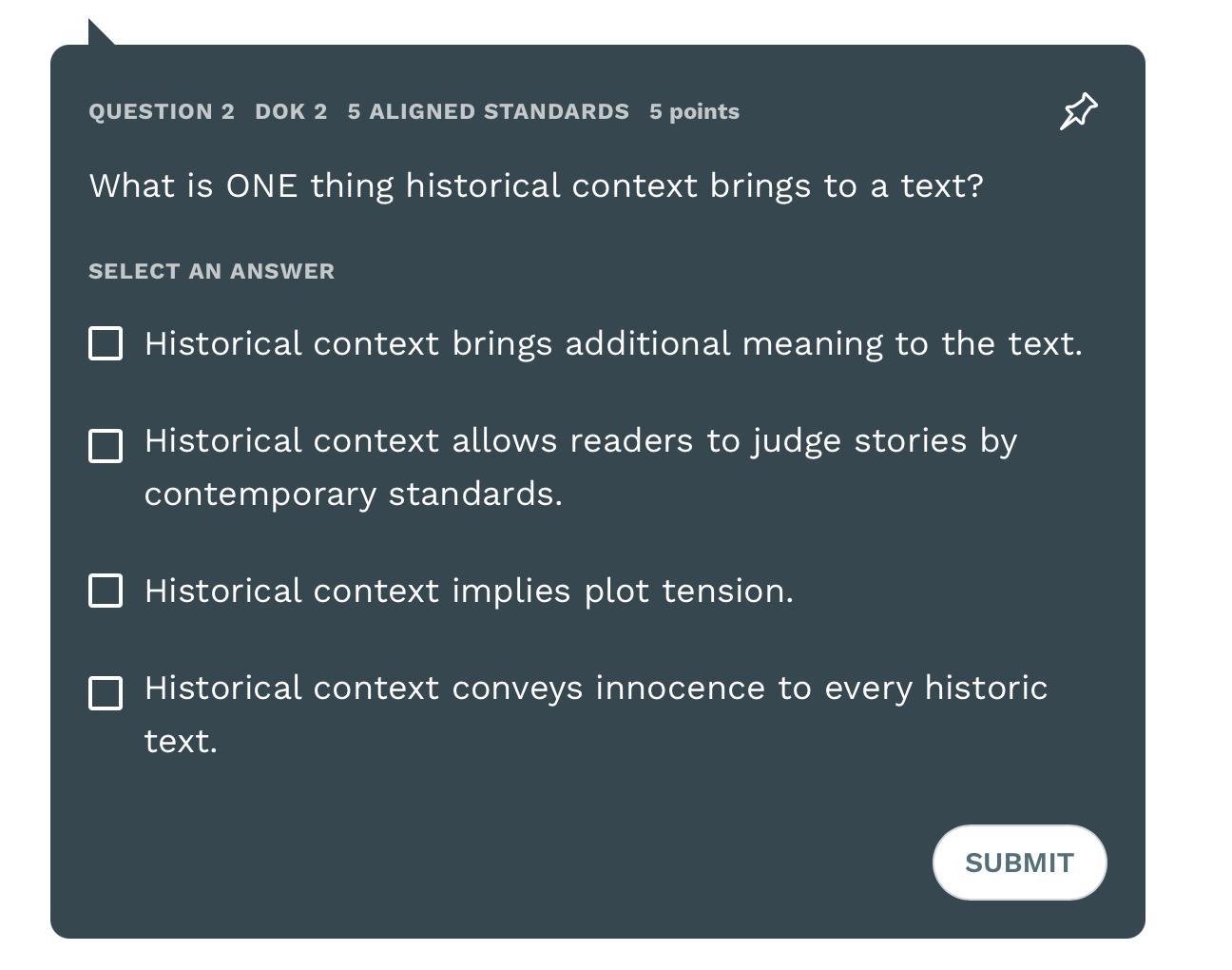The width and height of the screenshot is (1232, 970).
Task: Mark the 'conveys innocence' answer checkbox
Action: tap(106, 693)
